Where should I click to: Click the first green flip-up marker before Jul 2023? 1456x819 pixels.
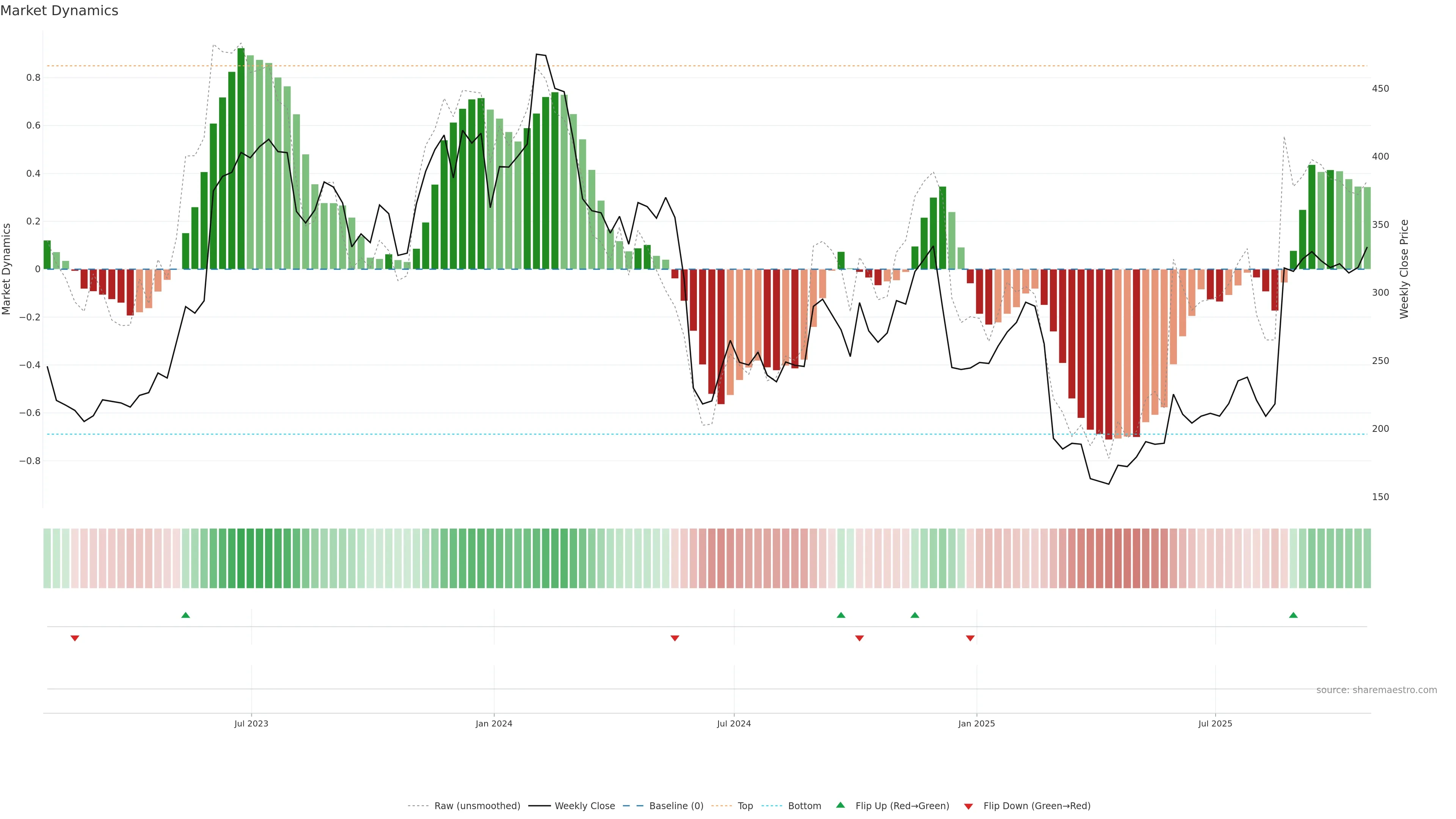click(185, 615)
